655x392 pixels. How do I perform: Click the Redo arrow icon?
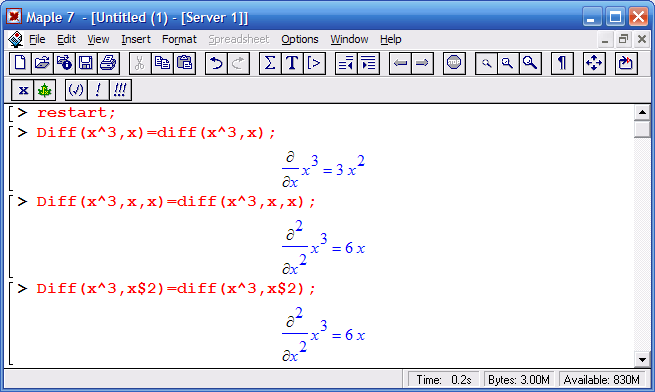pyautogui.click(x=238, y=64)
